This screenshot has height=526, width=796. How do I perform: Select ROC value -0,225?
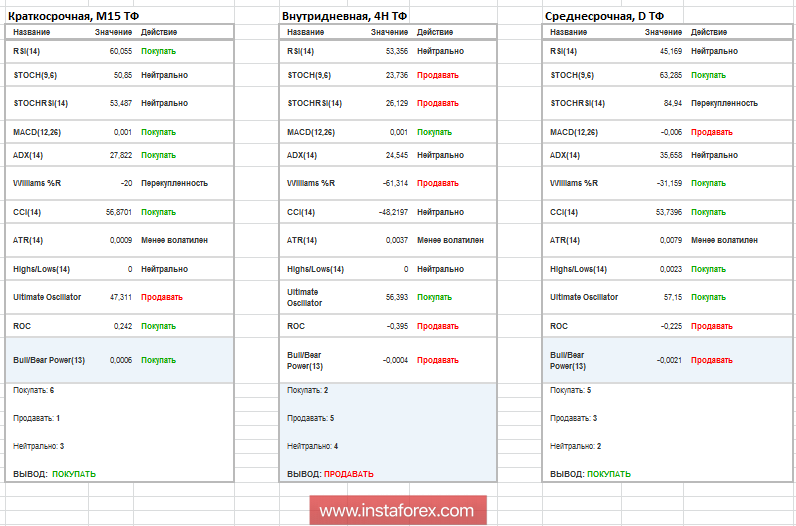[x=672, y=326]
